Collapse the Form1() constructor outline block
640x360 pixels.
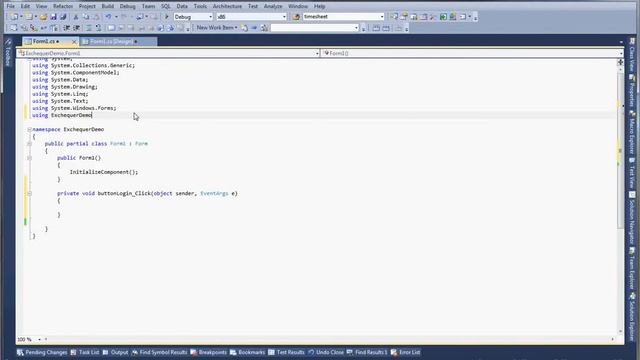point(29,158)
